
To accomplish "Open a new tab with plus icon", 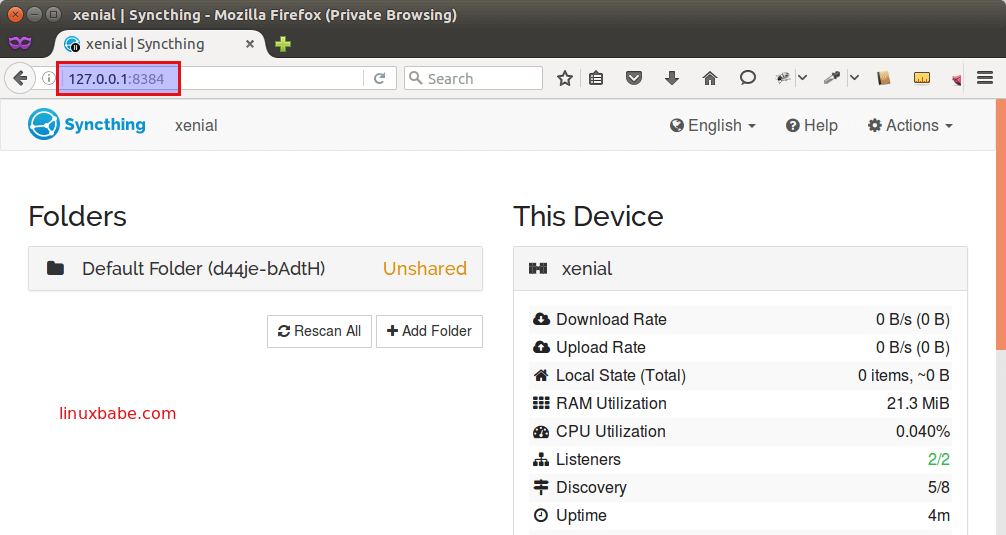I will tap(283, 44).
